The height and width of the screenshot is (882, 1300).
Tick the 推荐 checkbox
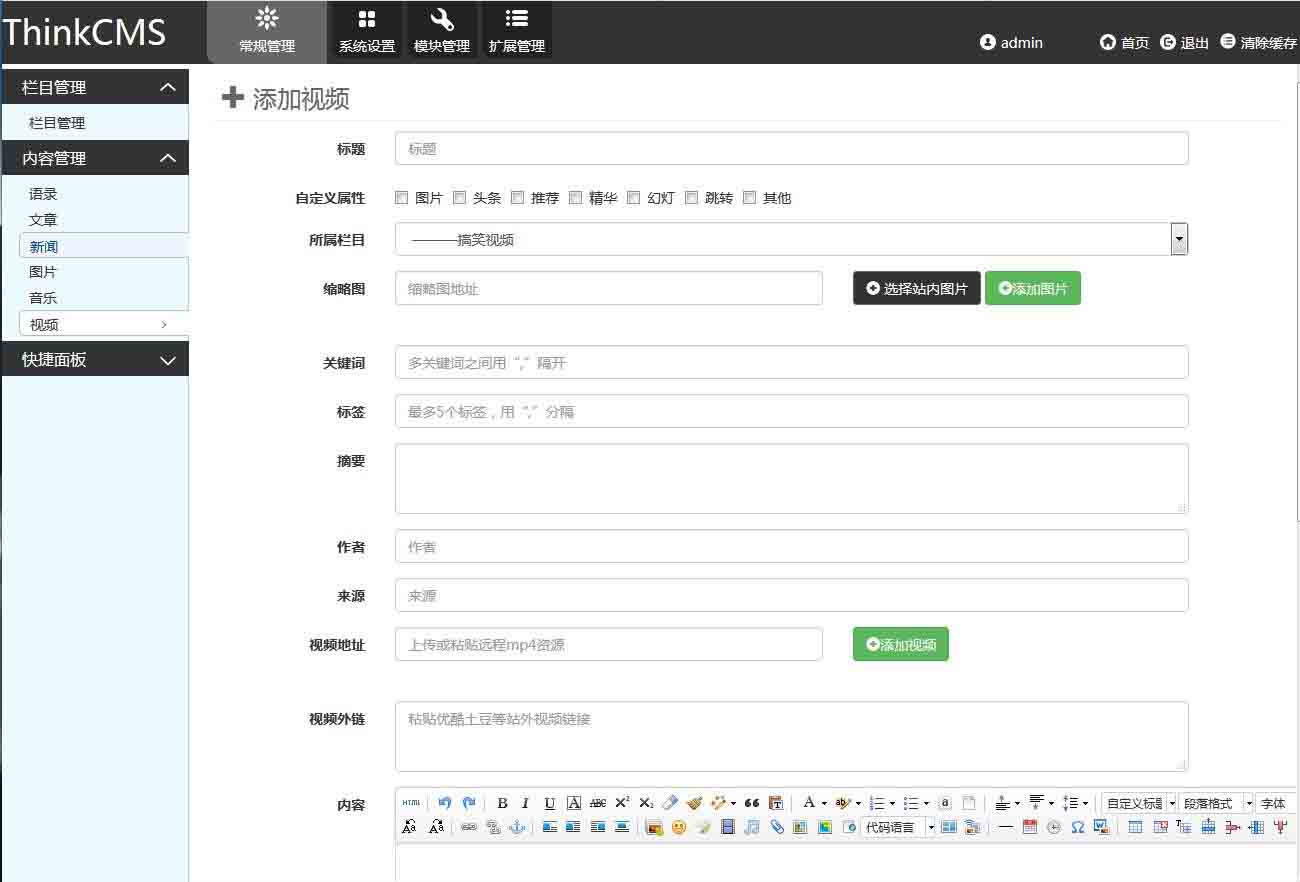517,198
